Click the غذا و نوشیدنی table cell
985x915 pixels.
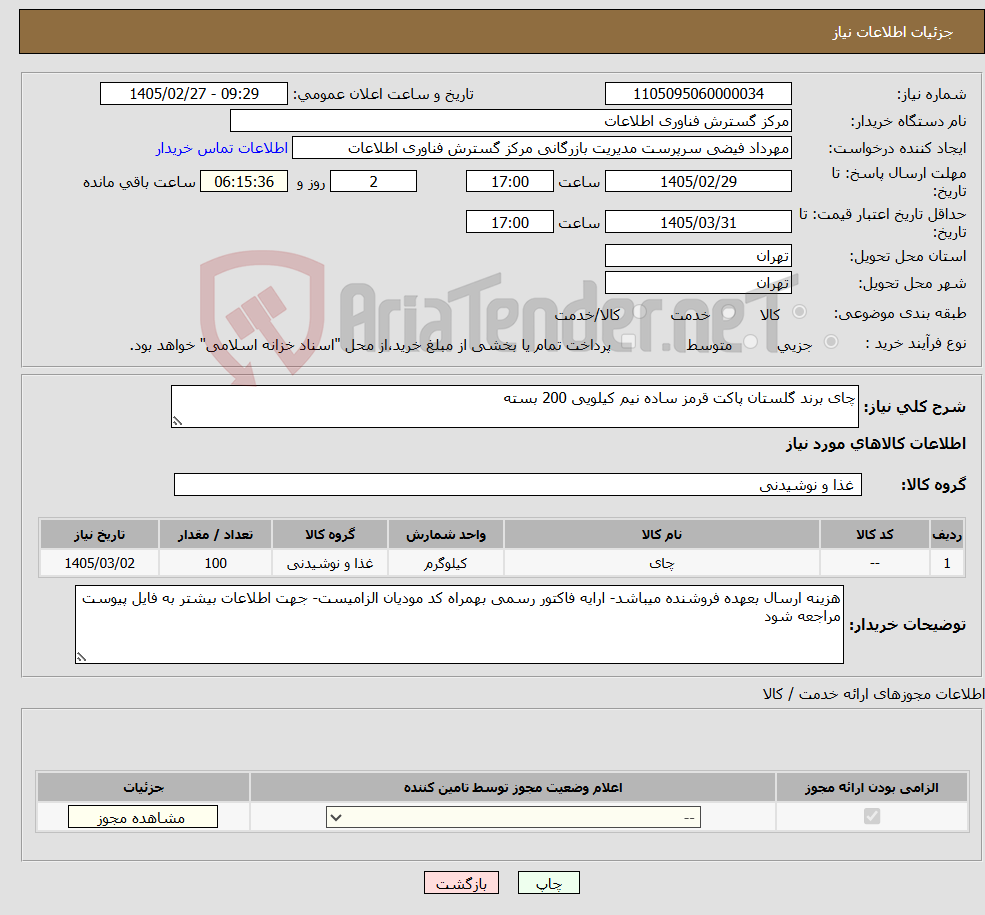pos(330,563)
